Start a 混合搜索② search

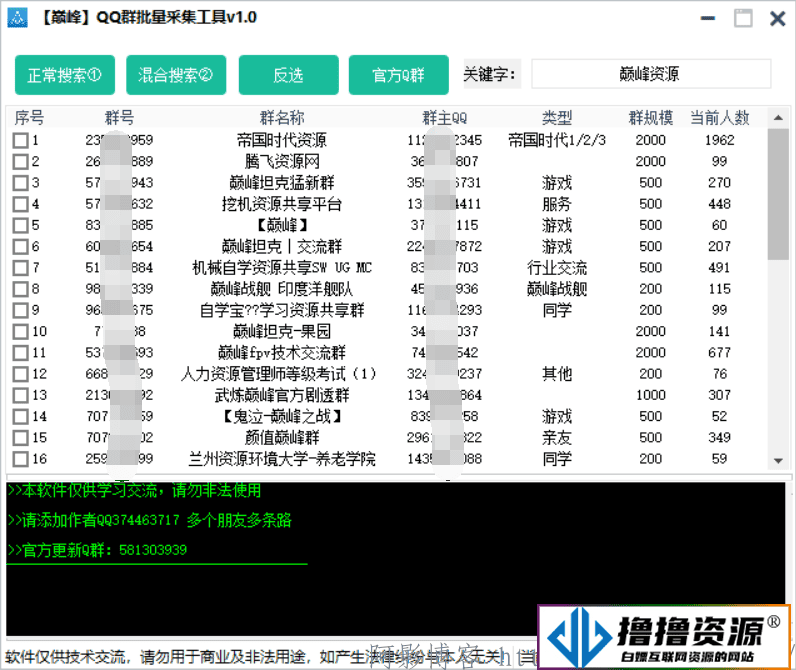176,75
